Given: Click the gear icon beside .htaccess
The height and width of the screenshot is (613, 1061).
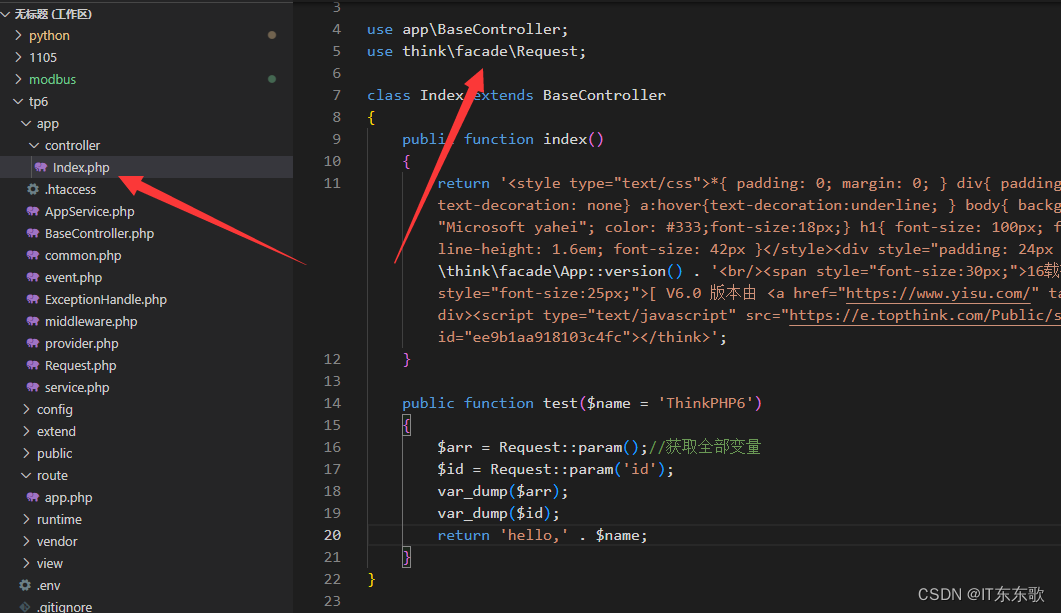Looking at the screenshot, I should 32,189.
